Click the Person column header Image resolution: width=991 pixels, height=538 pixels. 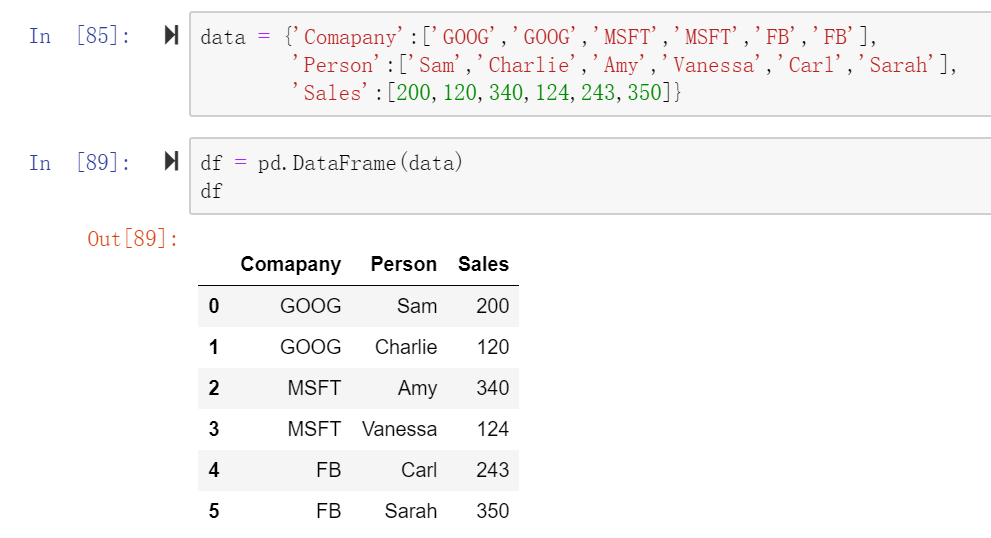tap(403, 265)
